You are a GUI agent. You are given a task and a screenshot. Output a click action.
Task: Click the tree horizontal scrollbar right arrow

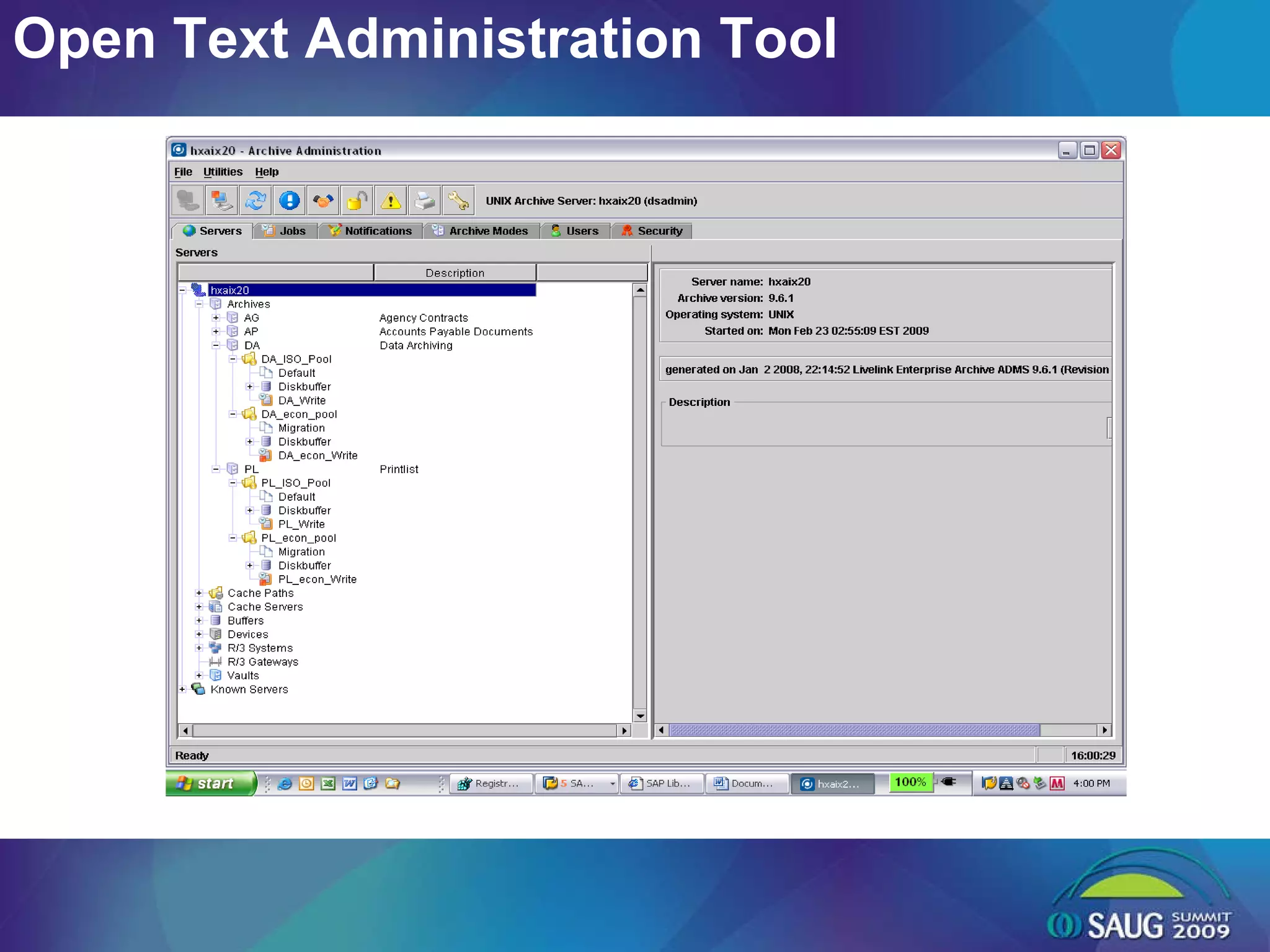click(x=624, y=731)
